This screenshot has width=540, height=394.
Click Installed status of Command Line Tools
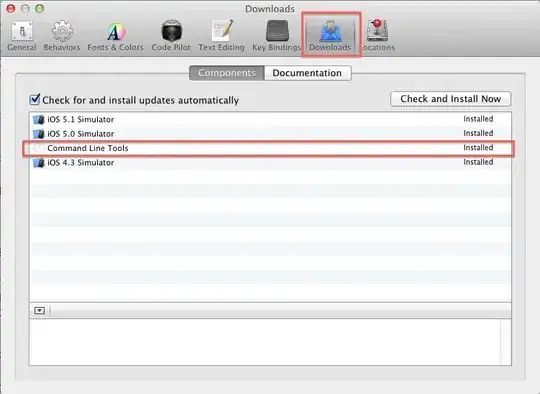[478, 148]
